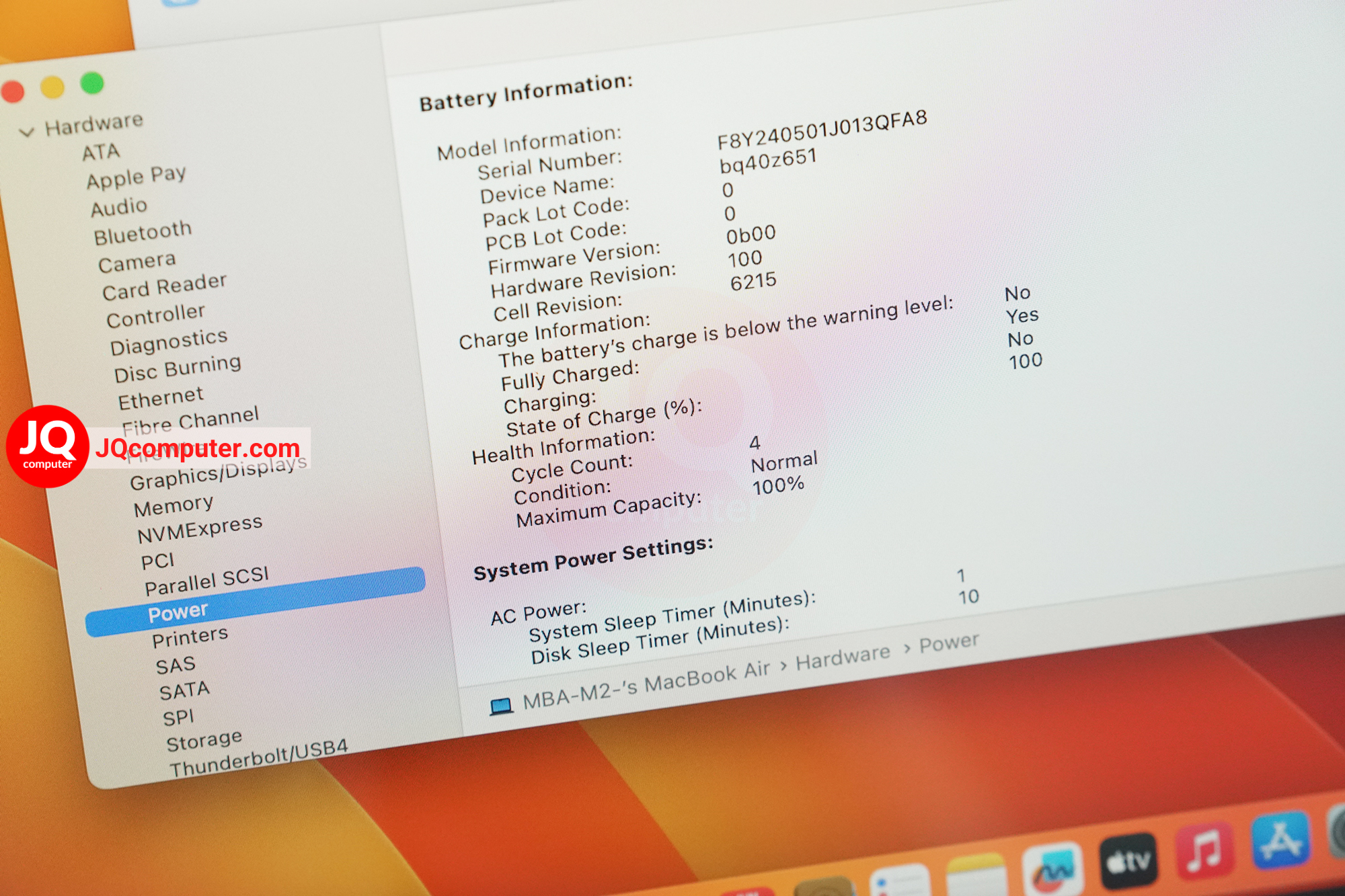
Task: Select ATA in the sidebar
Action: (101, 152)
